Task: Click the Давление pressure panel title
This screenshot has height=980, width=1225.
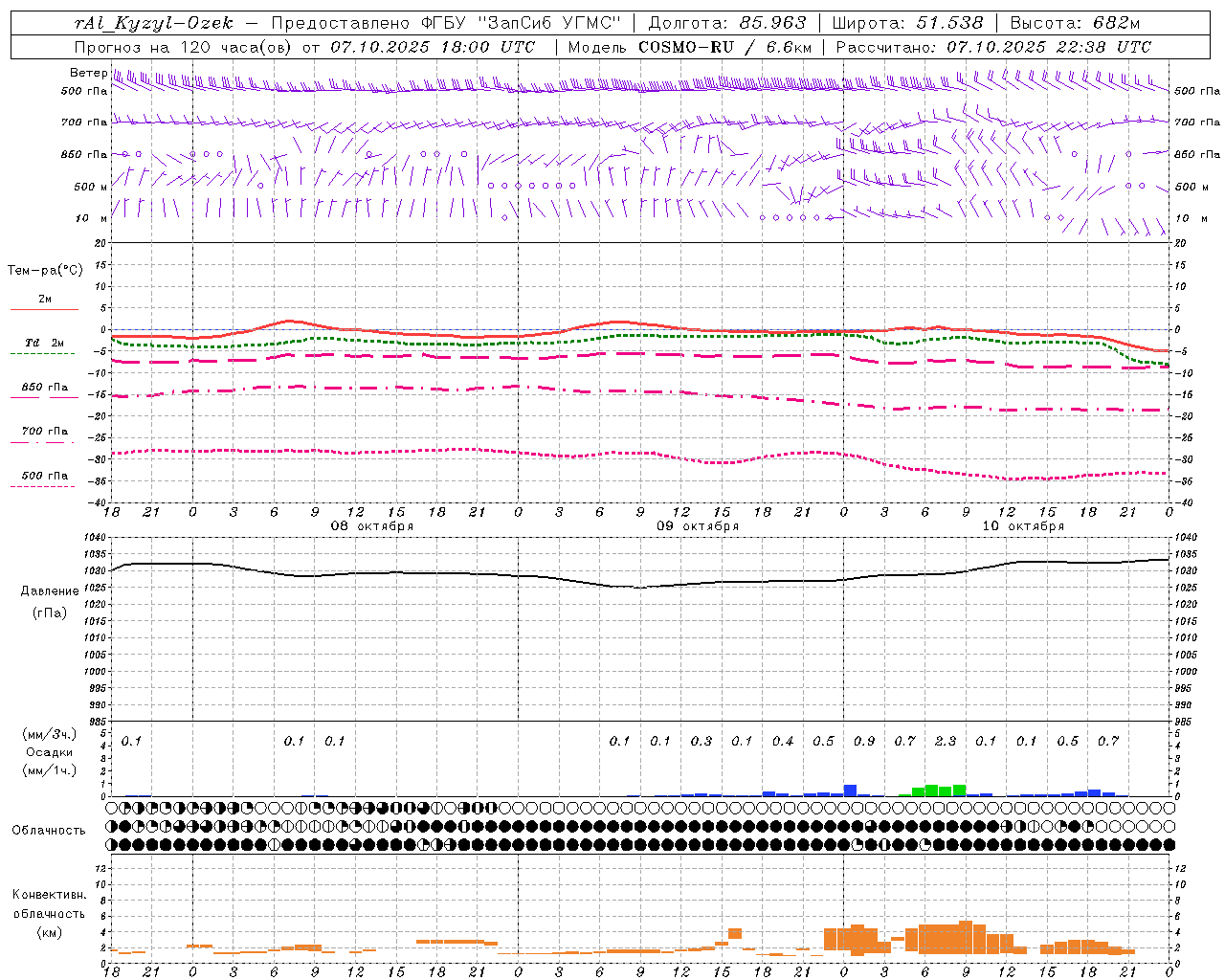Action: pos(50,591)
